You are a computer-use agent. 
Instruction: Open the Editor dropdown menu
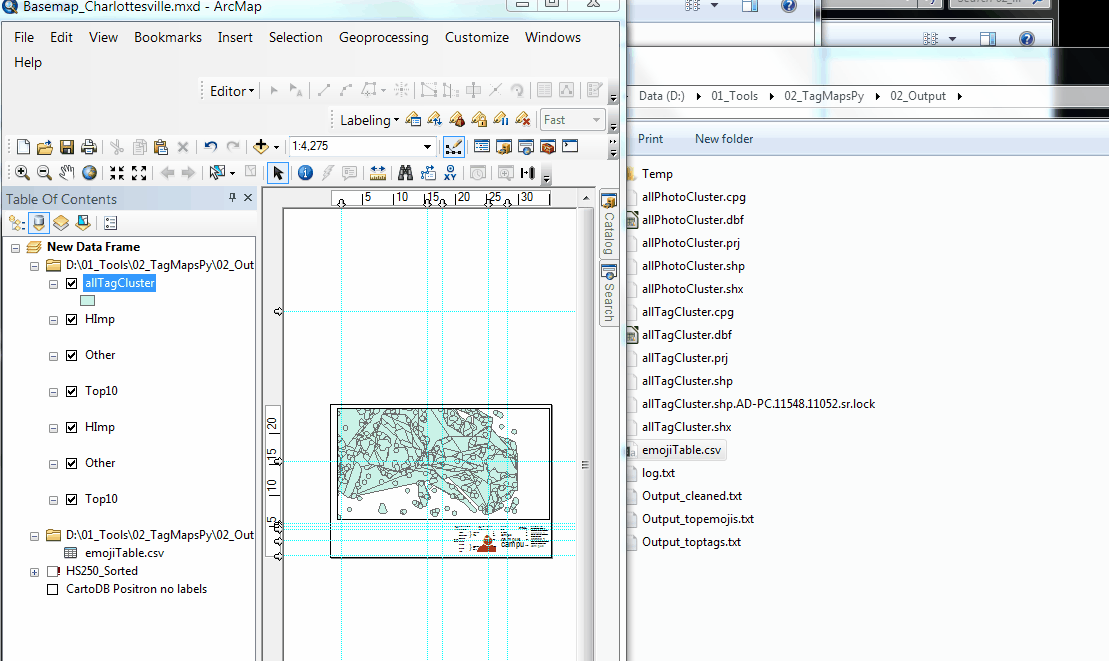[252, 90]
